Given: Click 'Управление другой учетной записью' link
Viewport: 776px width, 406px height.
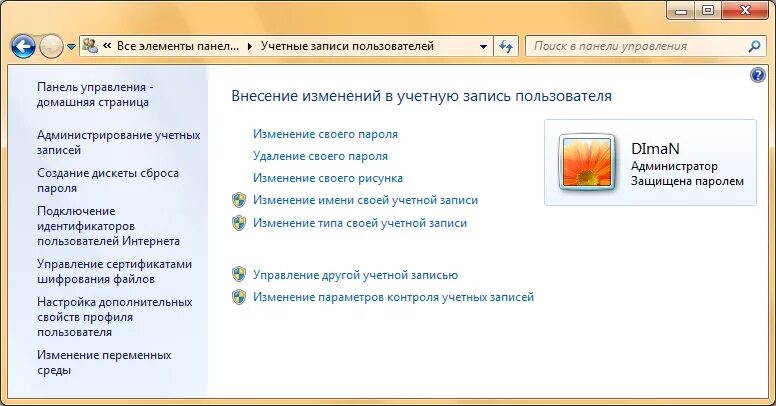Looking at the screenshot, I should [355, 275].
